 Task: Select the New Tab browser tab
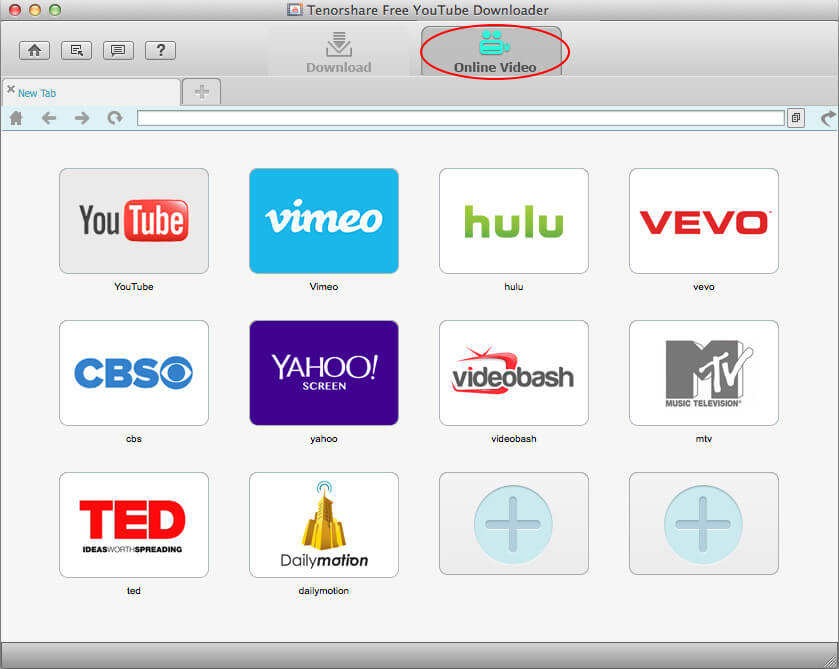(91, 93)
